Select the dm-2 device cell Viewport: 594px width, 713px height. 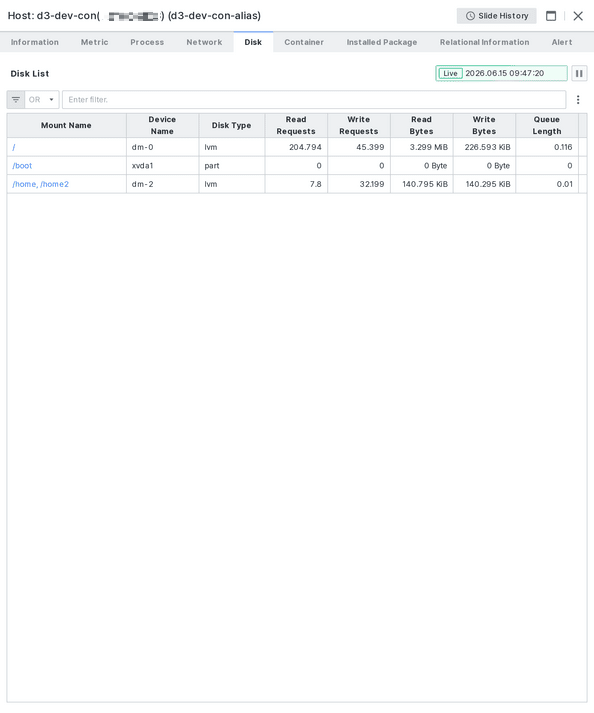(x=162, y=184)
